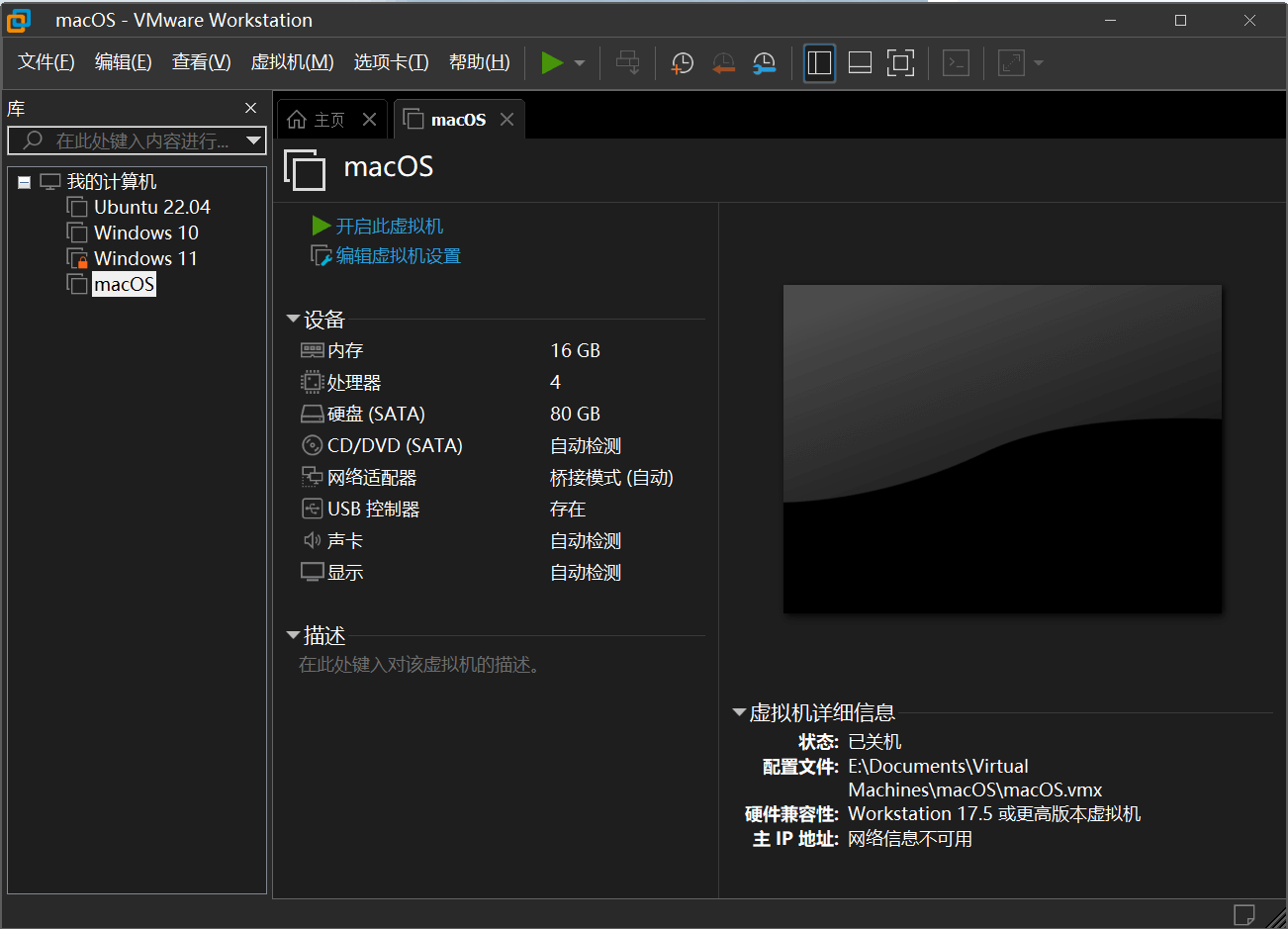Click the 开启此虚拟机 link

tap(389, 227)
